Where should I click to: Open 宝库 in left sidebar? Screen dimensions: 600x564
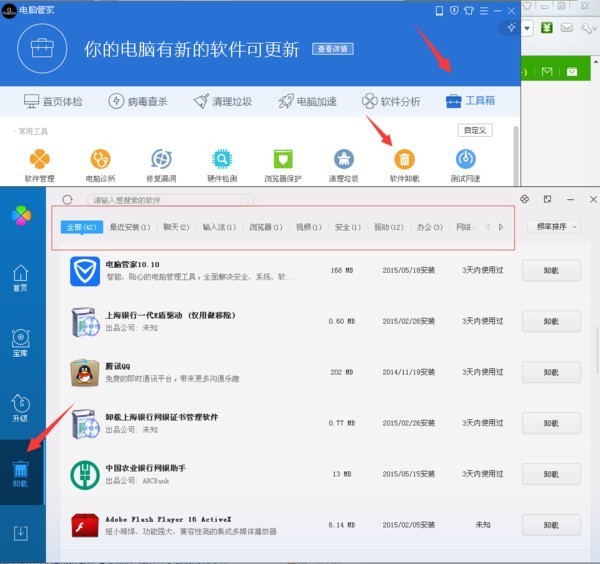(x=21, y=343)
